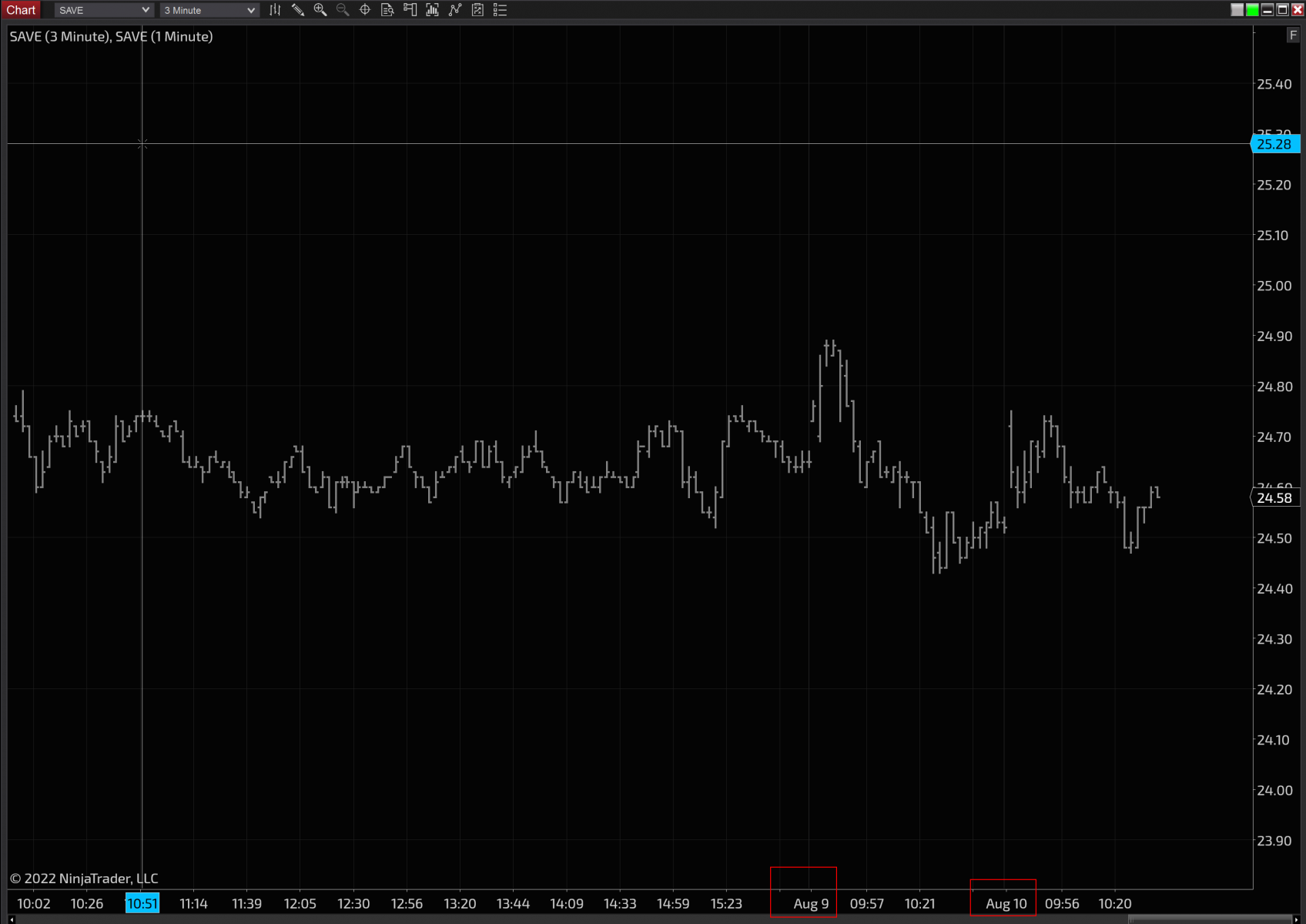Click the 24.00 price axis label
This screenshot has width=1306, height=924.
click(1274, 790)
